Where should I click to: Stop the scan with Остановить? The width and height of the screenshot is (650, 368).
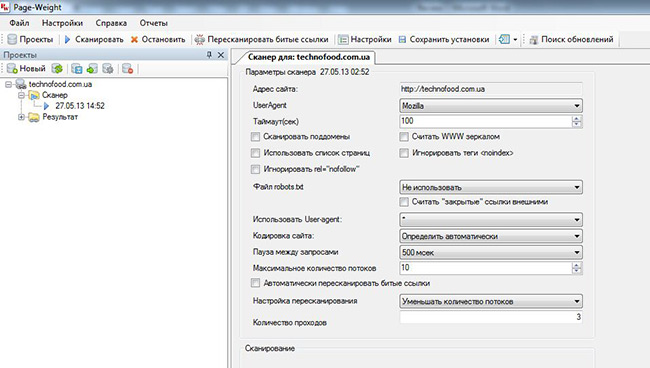pos(158,39)
